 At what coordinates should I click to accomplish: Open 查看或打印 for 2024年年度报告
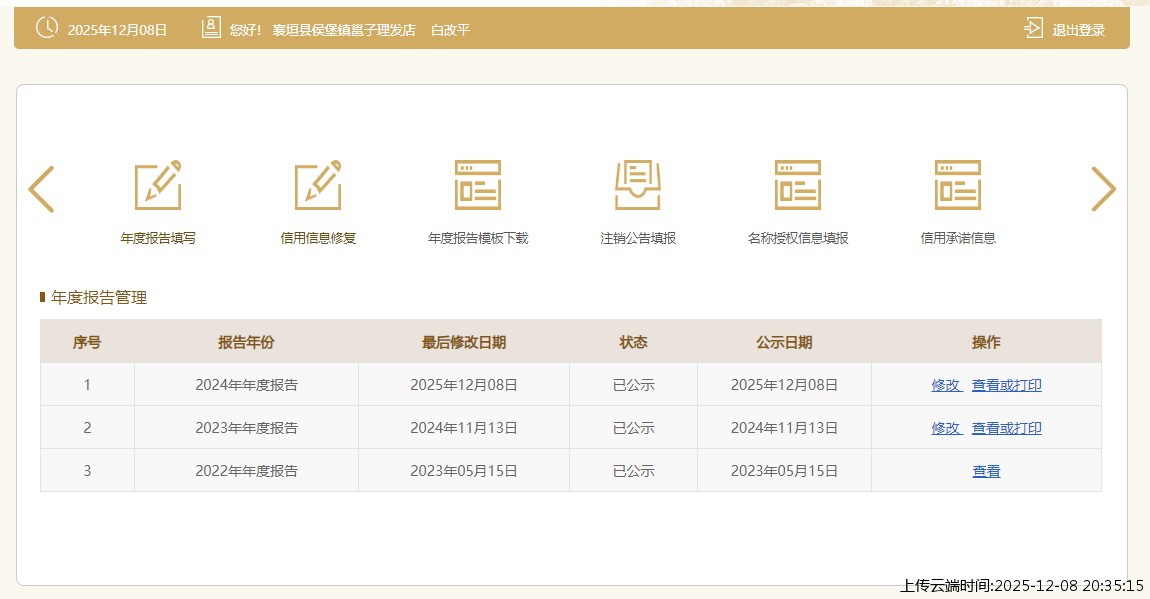(1006, 385)
